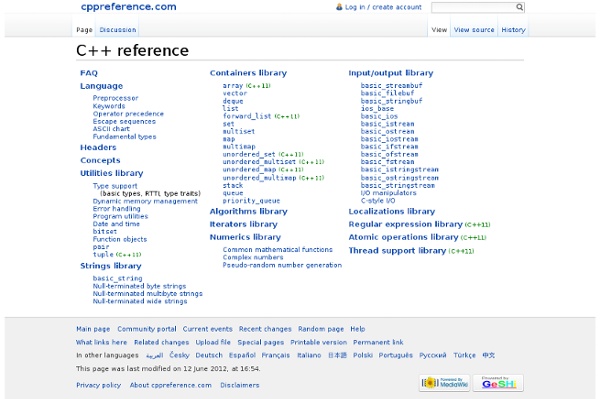Open the Fundamental types link
This screenshot has height=399, width=600.
[124, 137]
